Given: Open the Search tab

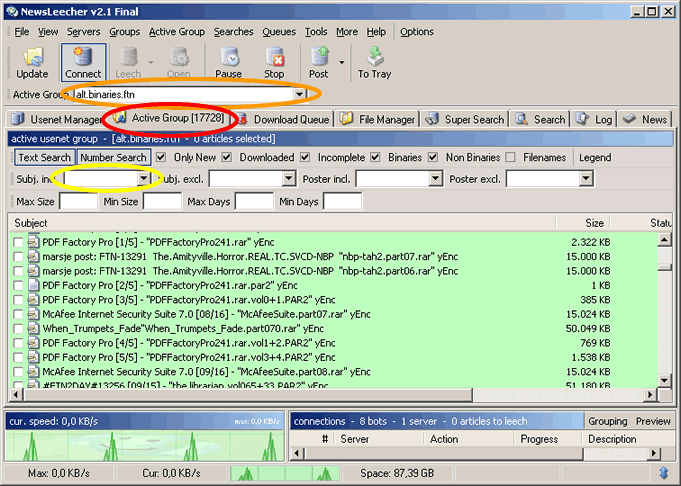Looking at the screenshot, I should pyautogui.click(x=541, y=119).
